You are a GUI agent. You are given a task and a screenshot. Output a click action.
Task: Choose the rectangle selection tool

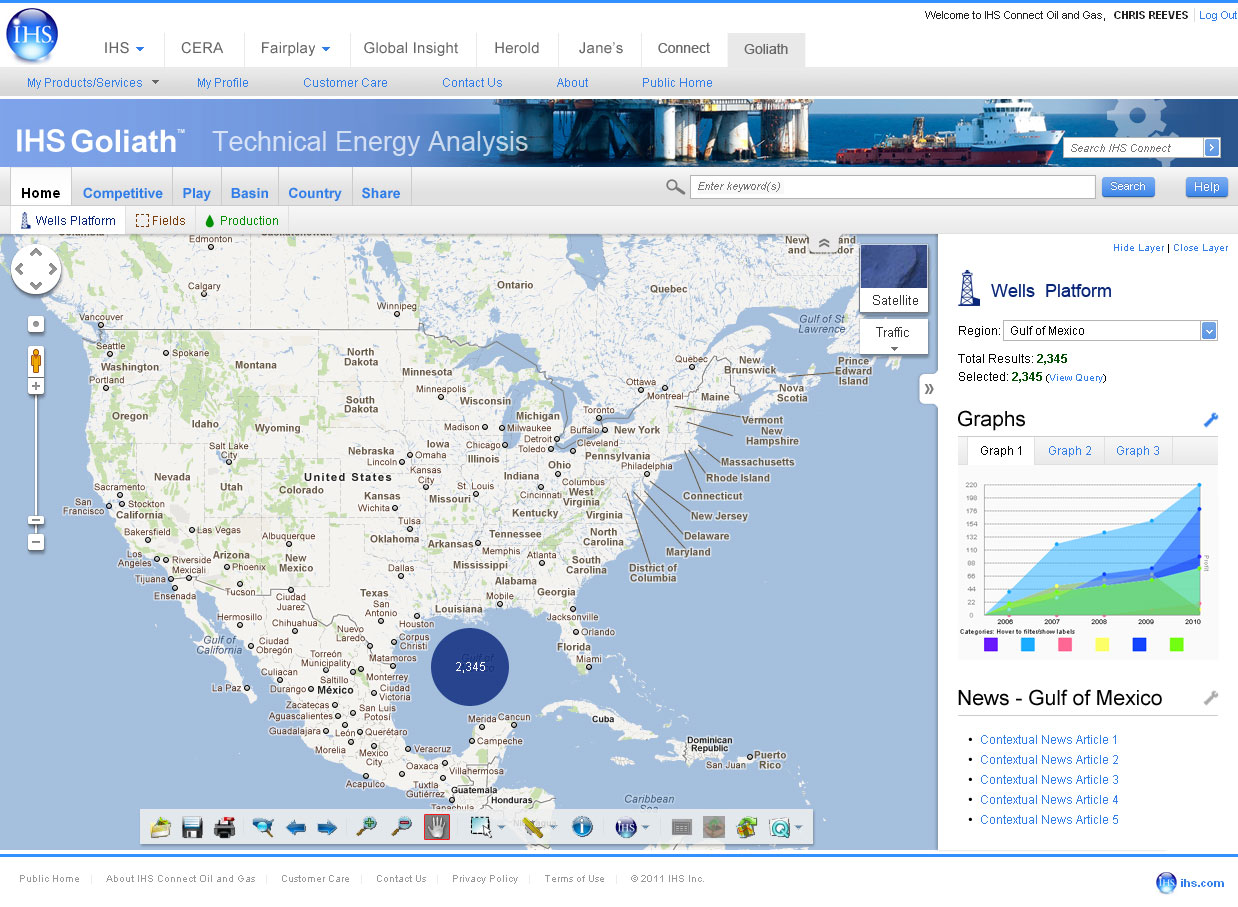(481, 827)
